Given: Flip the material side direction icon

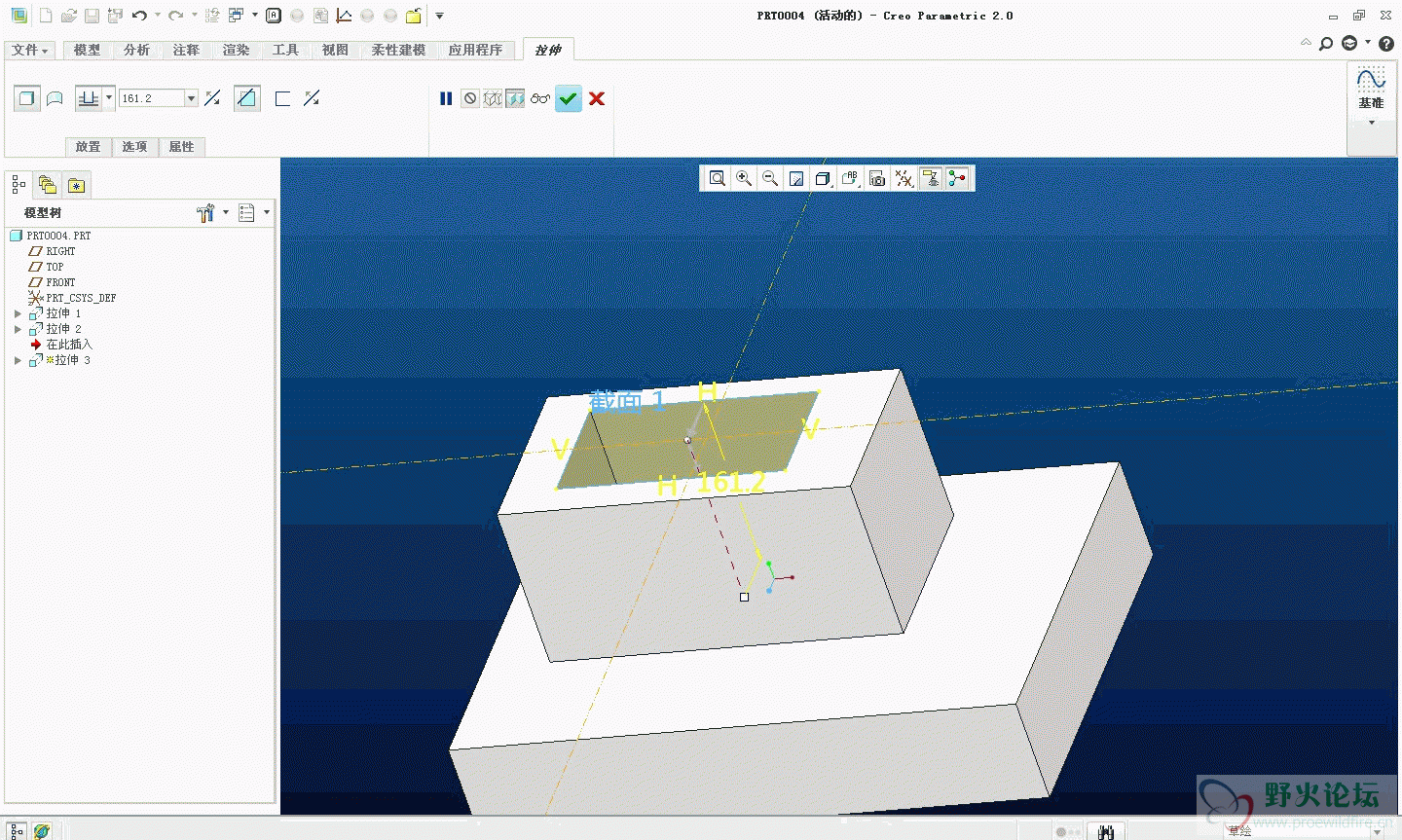Looking at the screenshot, I should tap(312, 98).
